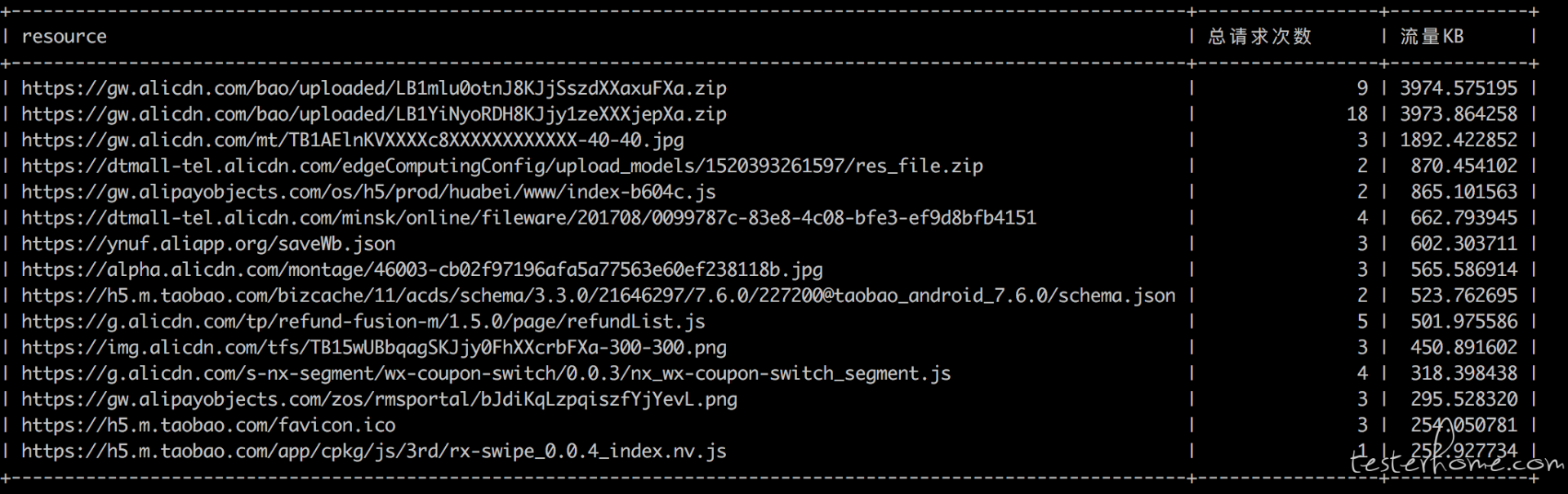Click the rmsportal bJdiKqLzpqiszfYjYevL.png URL
The image size is (1568, 494).
click(x=379, y=400)
